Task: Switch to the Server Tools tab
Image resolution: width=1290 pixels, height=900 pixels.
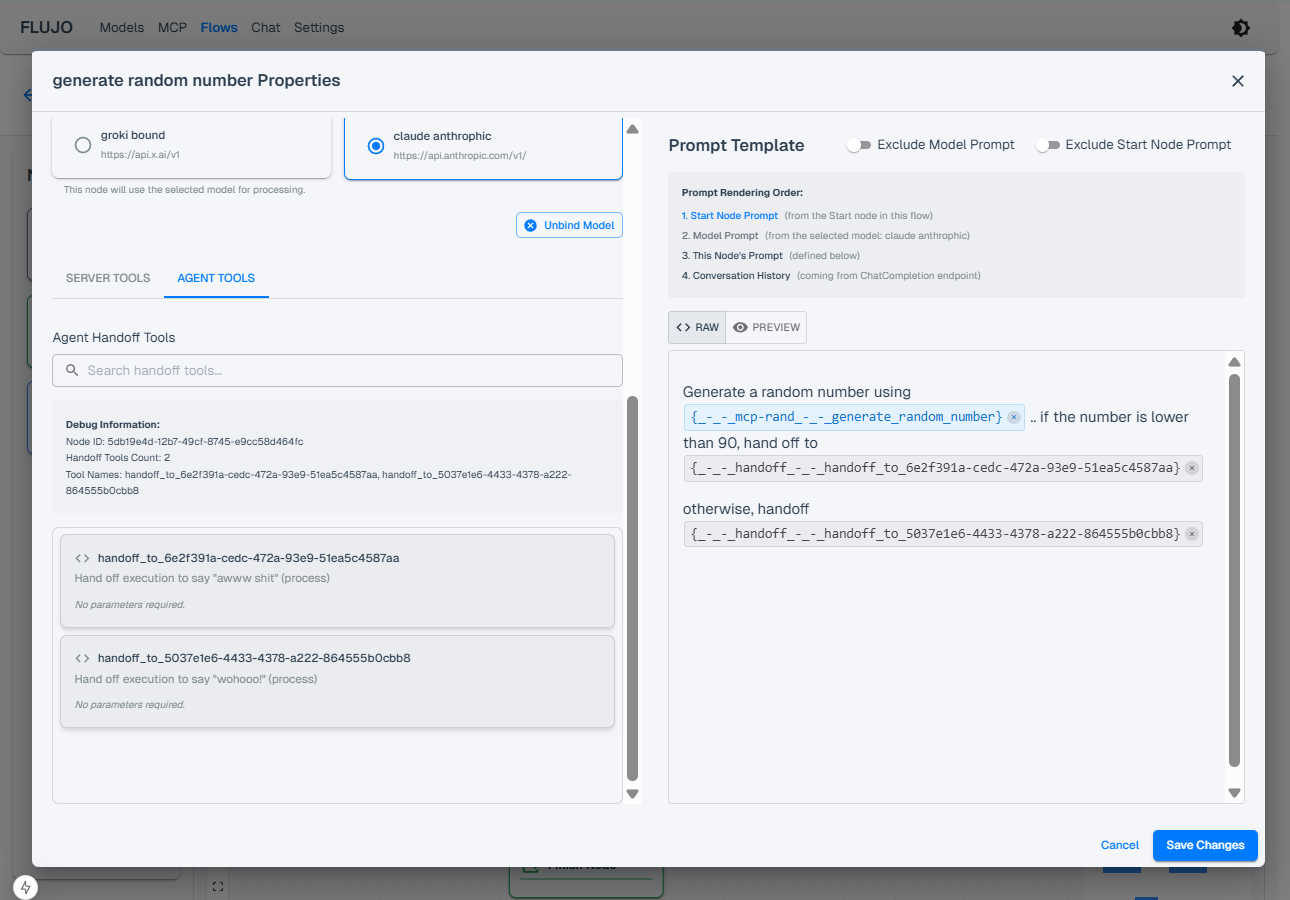Action: (108, 278)
